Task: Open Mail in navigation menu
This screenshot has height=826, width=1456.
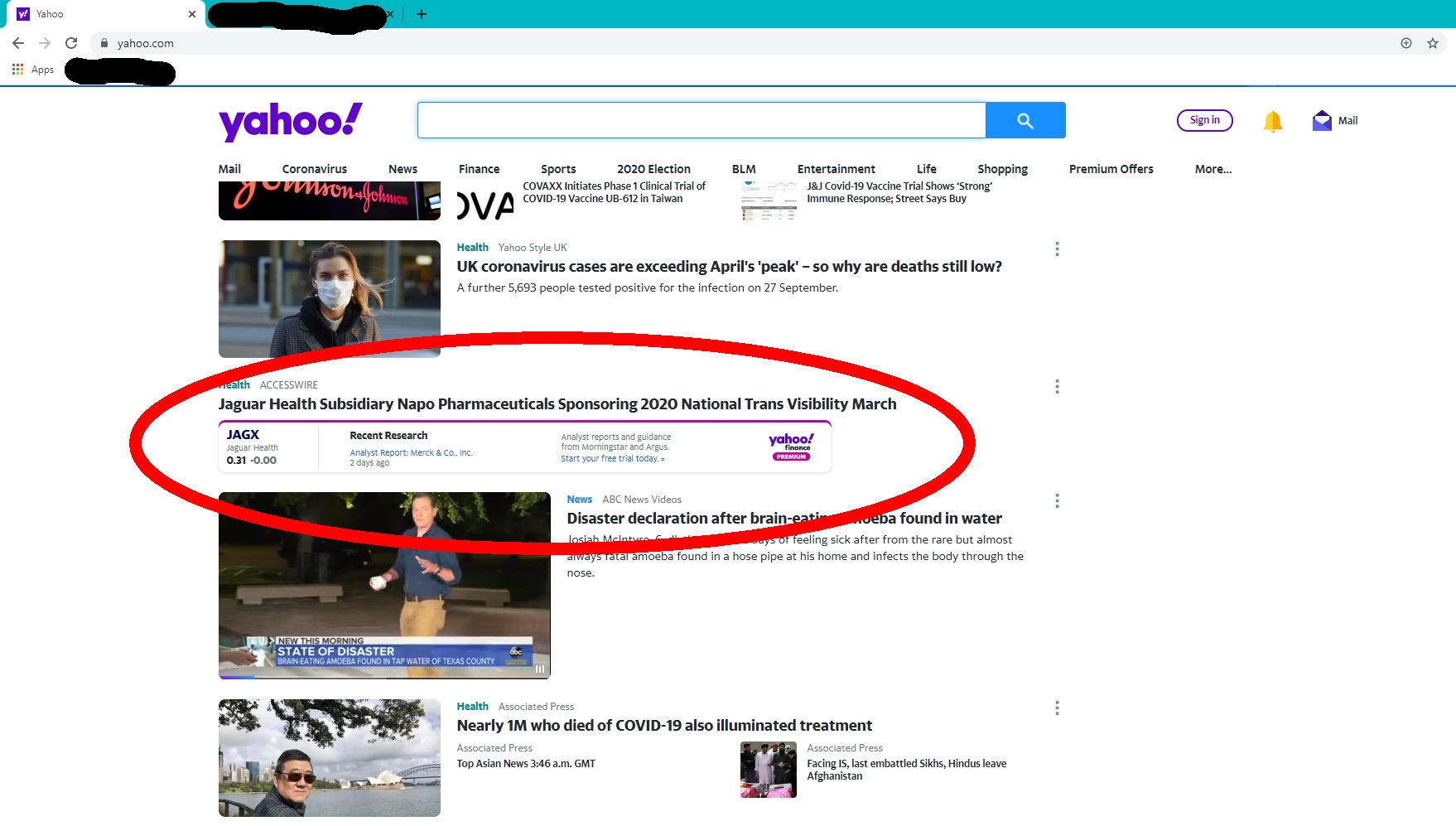Action: [x=229, y=169]
